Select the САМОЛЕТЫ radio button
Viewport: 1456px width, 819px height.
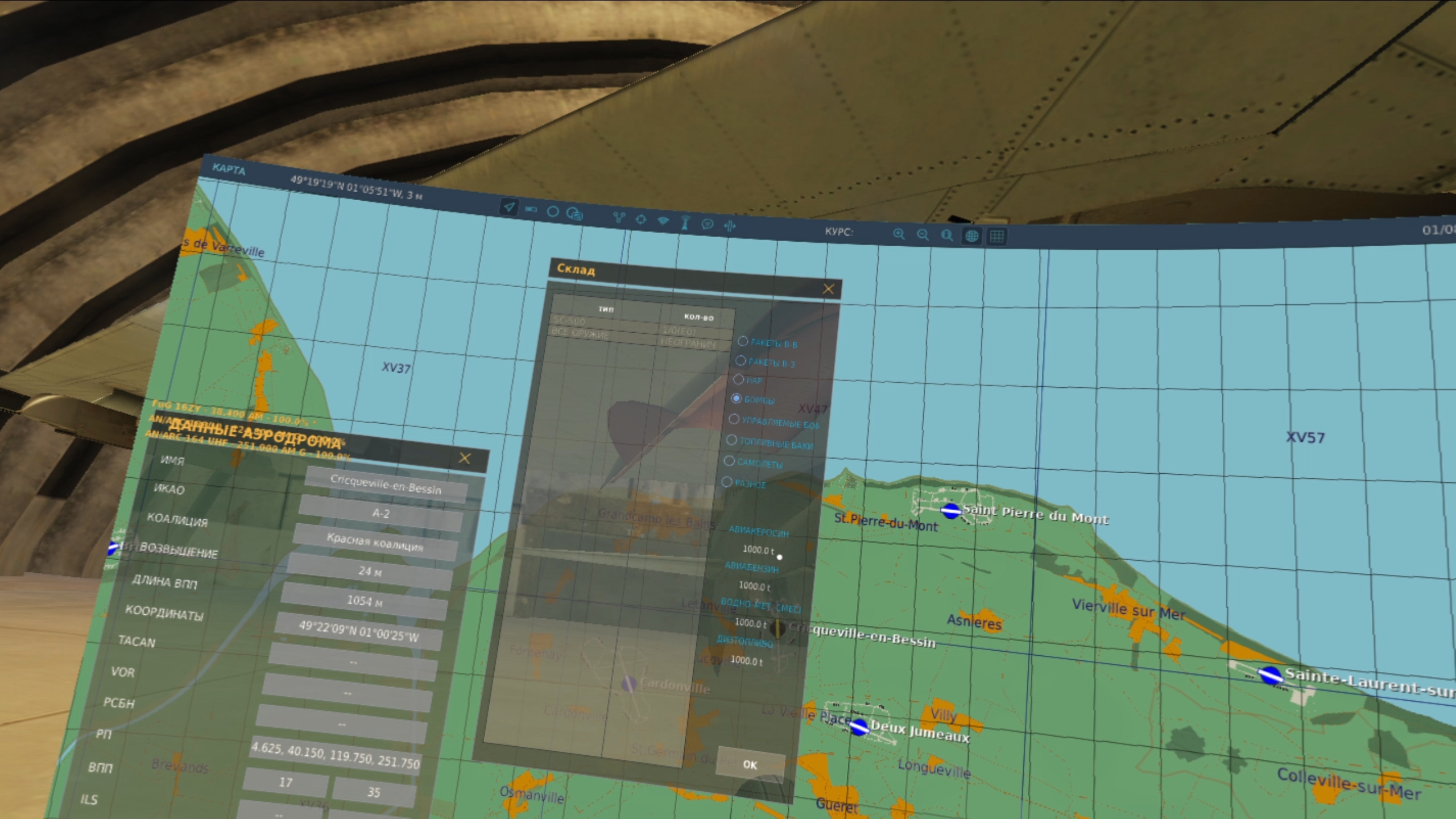[729, 461]
